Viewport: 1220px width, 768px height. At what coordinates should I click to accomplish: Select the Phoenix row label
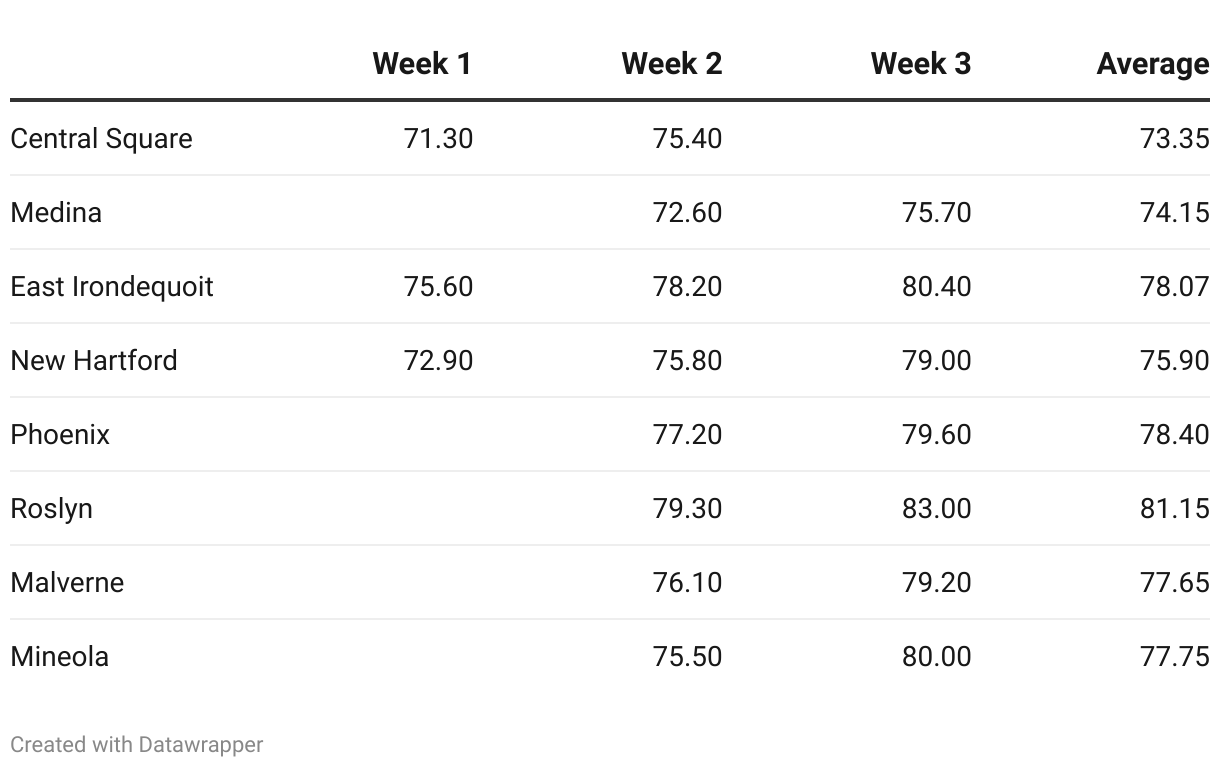coord(60,434)
